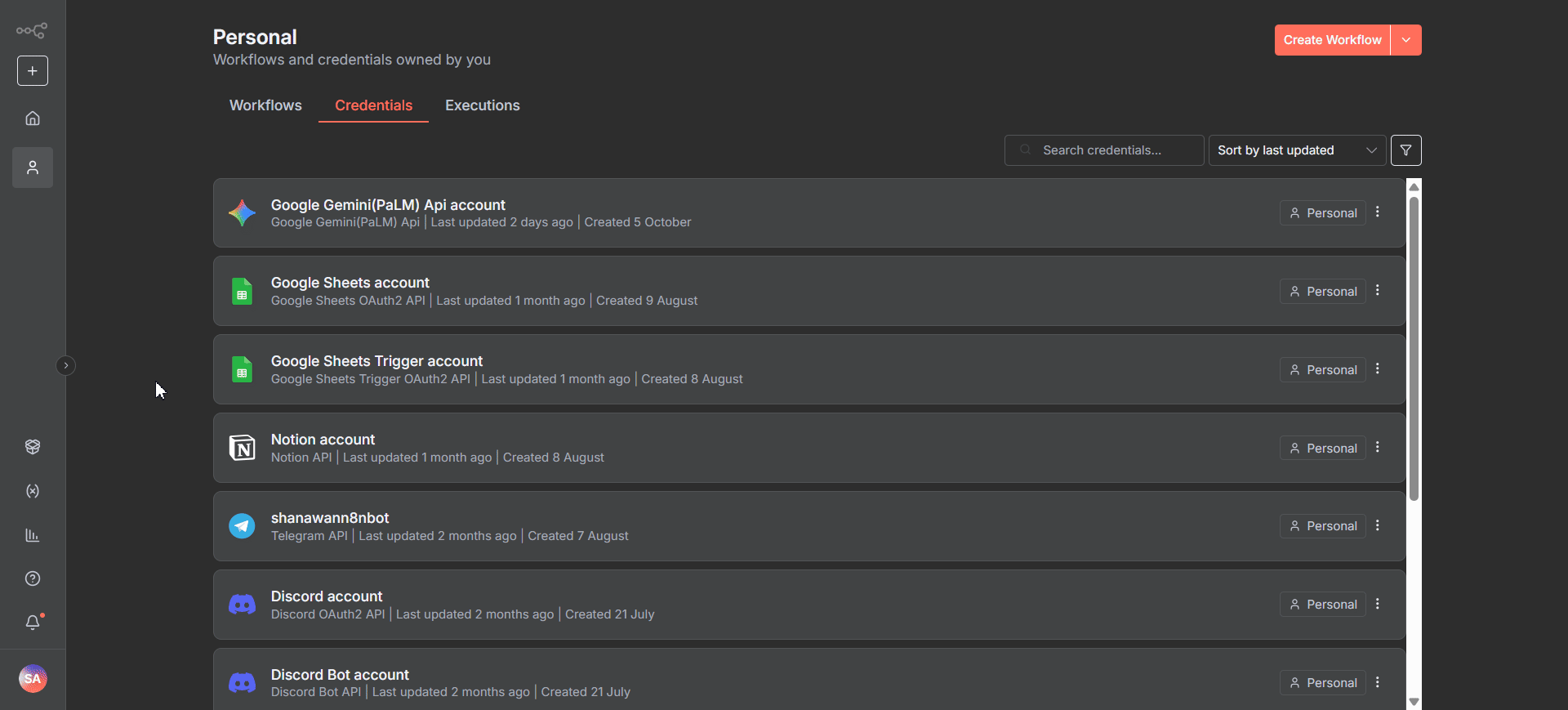Open options menu for Notion account credential
Viewport: 1568px width, 710px height.
1377,447
